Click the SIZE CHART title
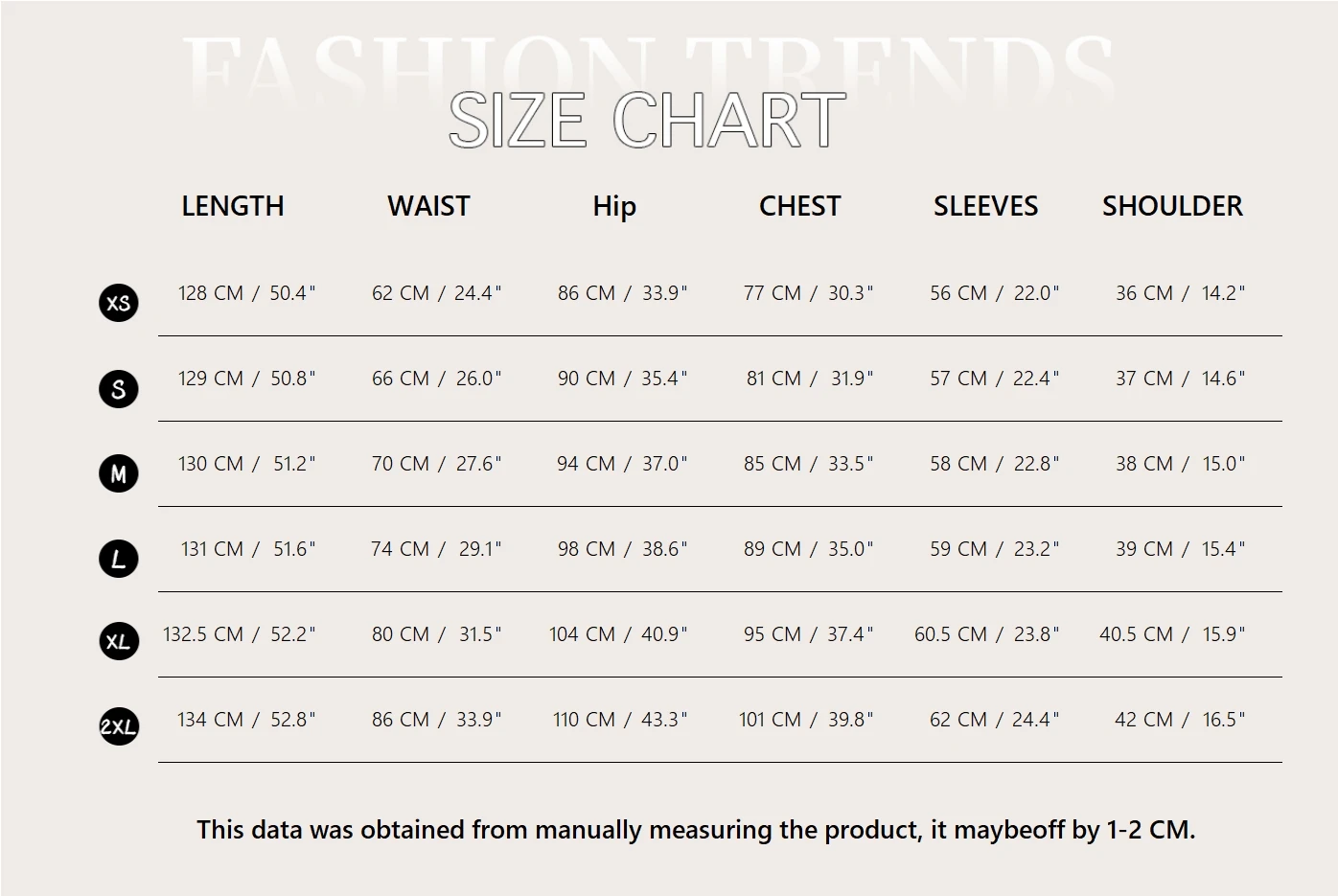Viewport: 1338px width, 896px height. click(x=648, y=121)
